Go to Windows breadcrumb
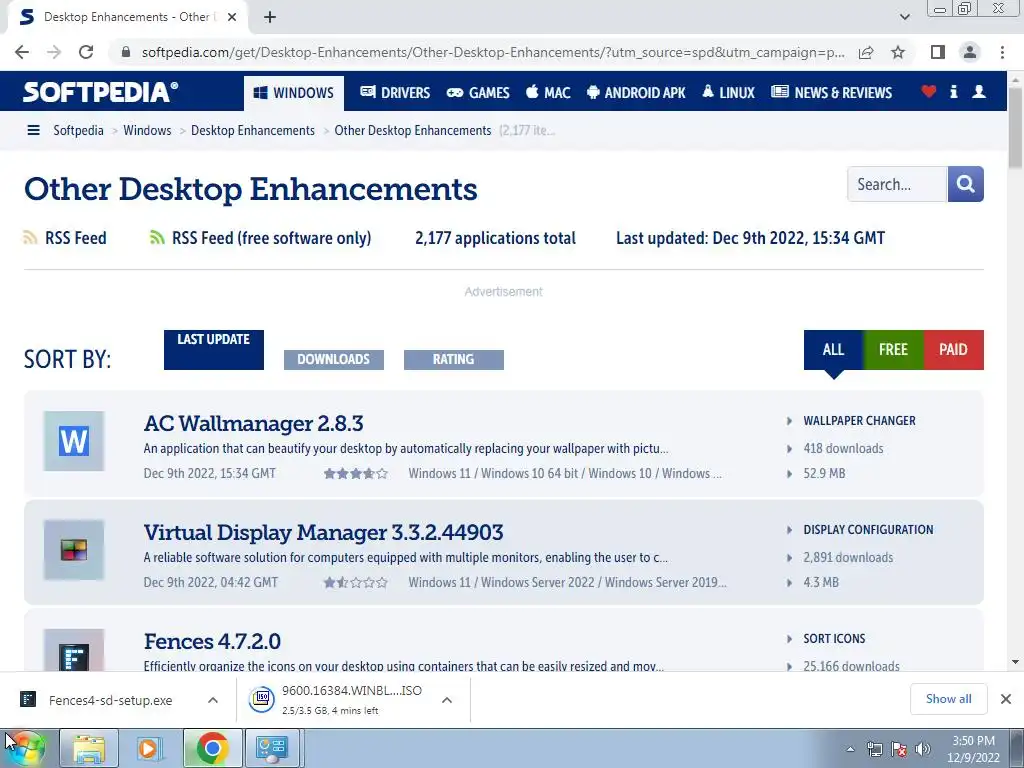This screenshot has height=768, width=1024. [x=147, y=131]
